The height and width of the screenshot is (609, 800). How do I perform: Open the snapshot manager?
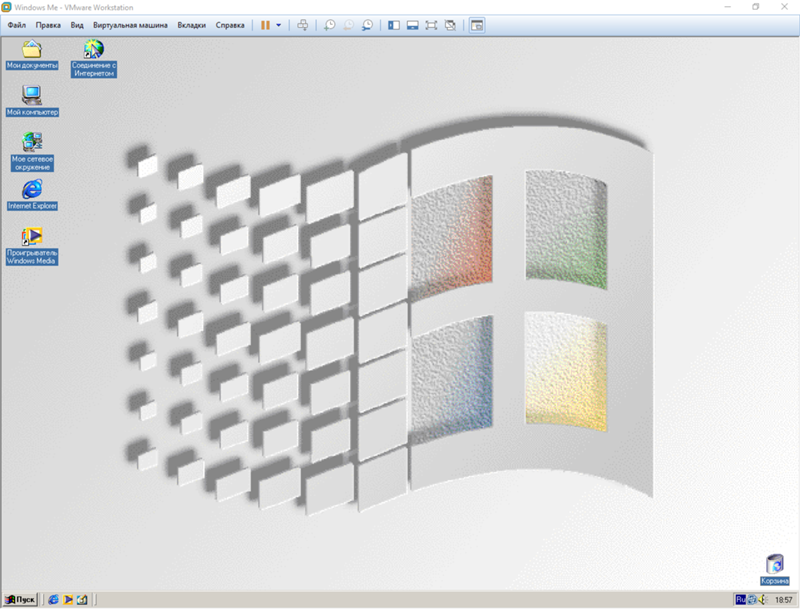tap(367, 25)
